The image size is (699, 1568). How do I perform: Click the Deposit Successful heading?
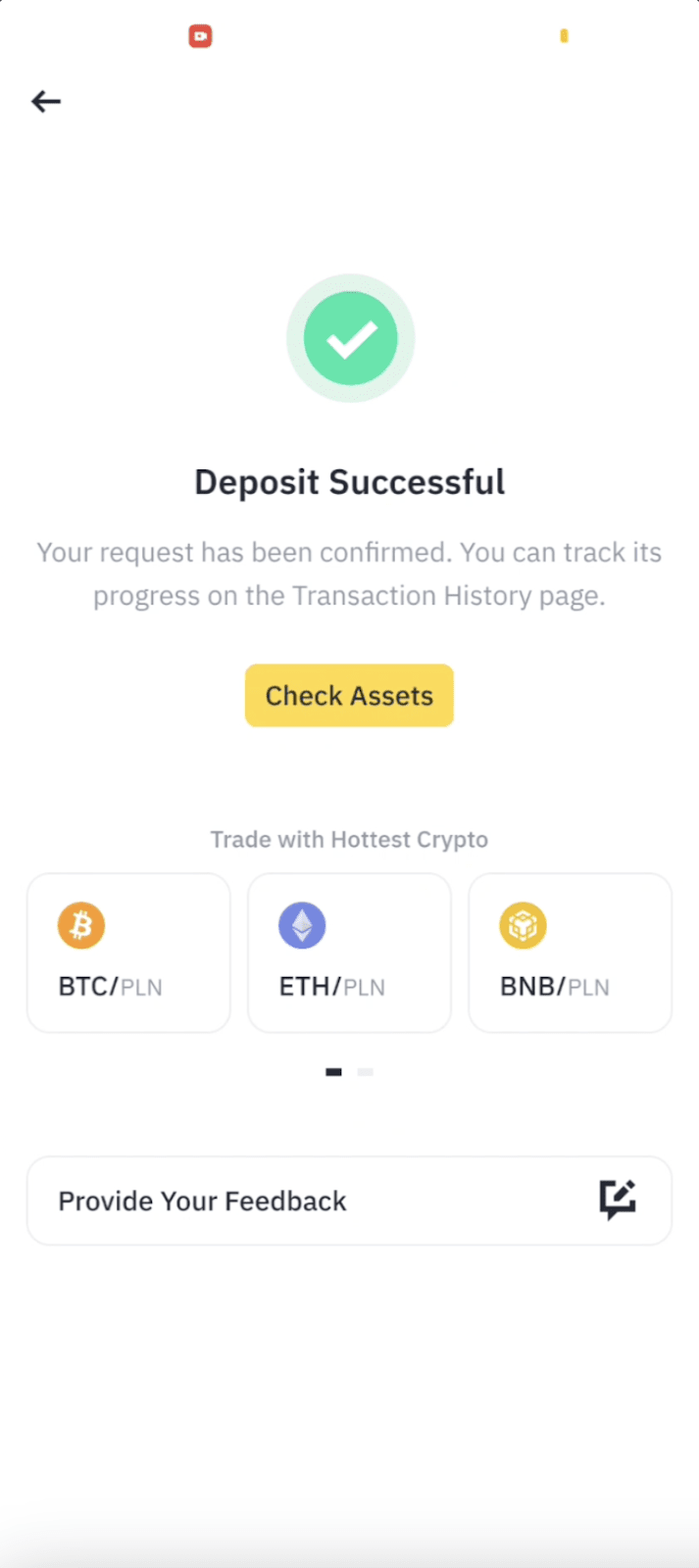tap(350, 481)
